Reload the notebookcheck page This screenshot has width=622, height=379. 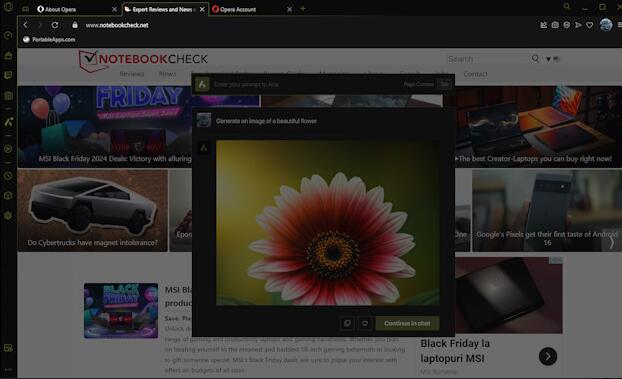(55, 25)
